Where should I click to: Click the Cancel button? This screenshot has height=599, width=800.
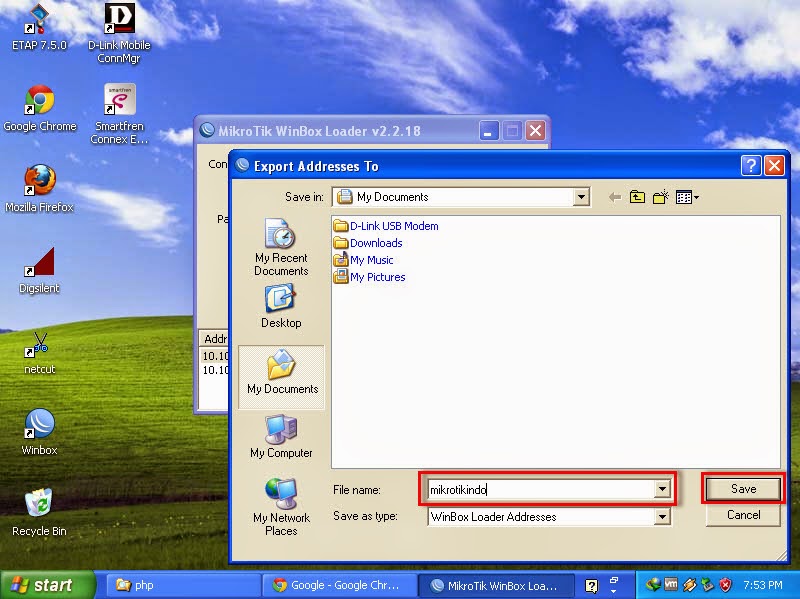coord(743,515)
